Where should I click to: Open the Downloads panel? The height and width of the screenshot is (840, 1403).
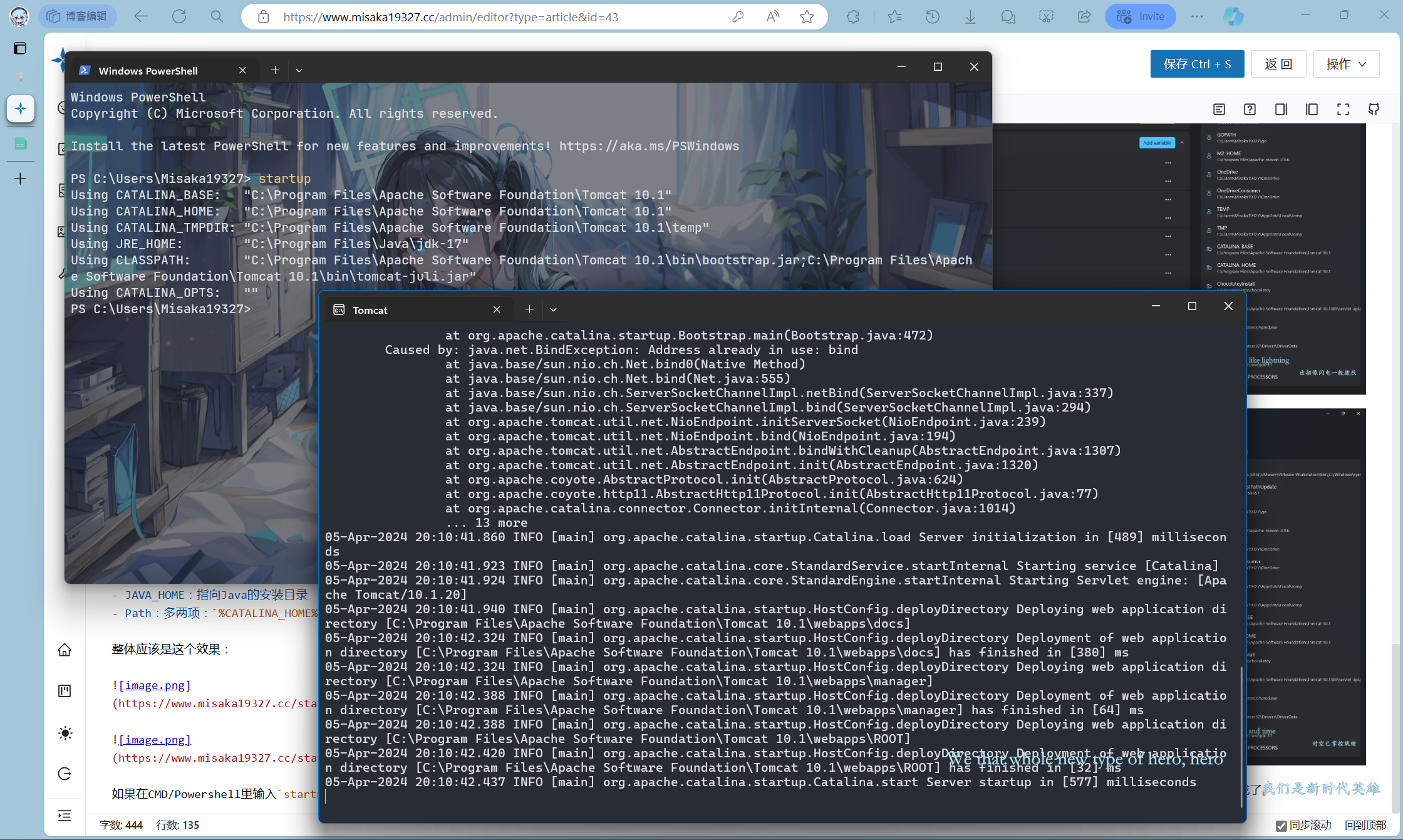pos(970,17)
